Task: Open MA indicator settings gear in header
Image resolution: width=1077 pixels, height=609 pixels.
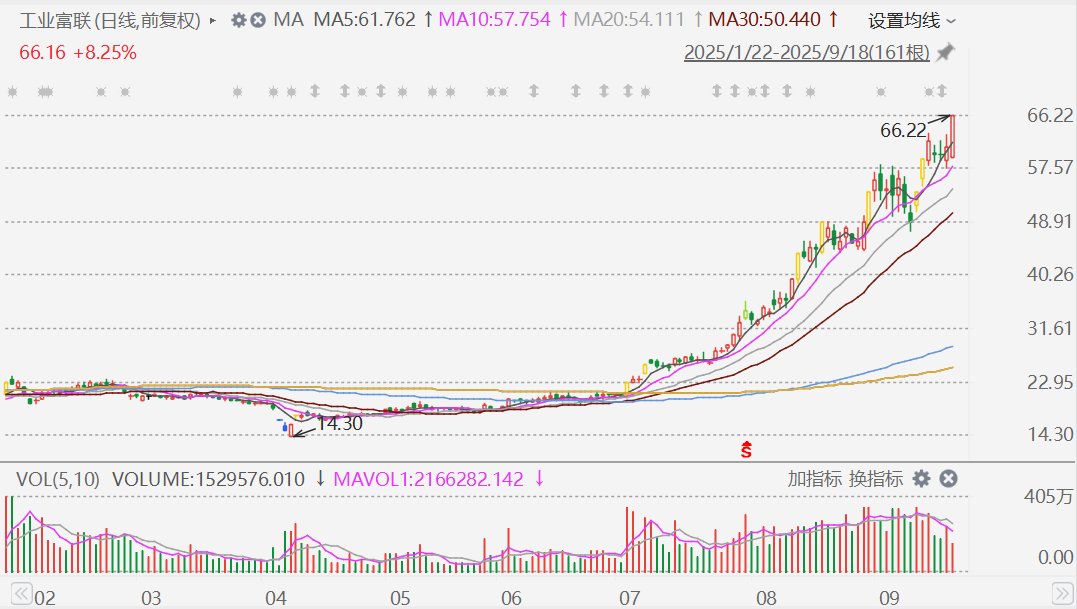Action: pos(238,20)
